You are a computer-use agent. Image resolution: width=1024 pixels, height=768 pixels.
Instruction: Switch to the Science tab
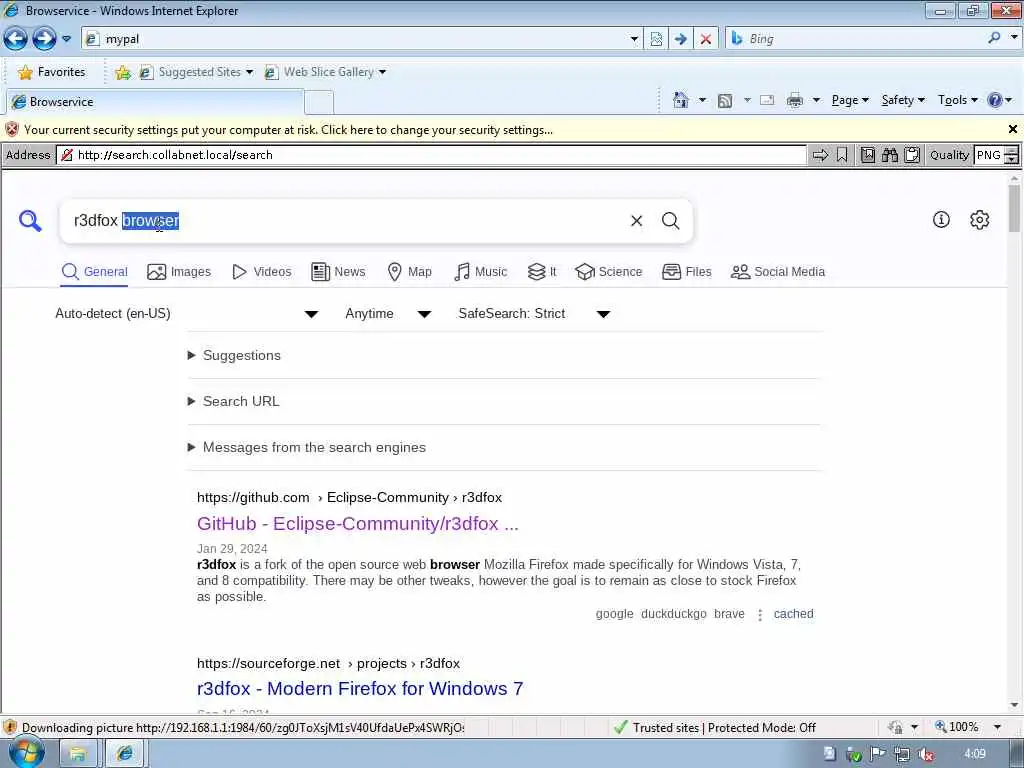point(609,272)
